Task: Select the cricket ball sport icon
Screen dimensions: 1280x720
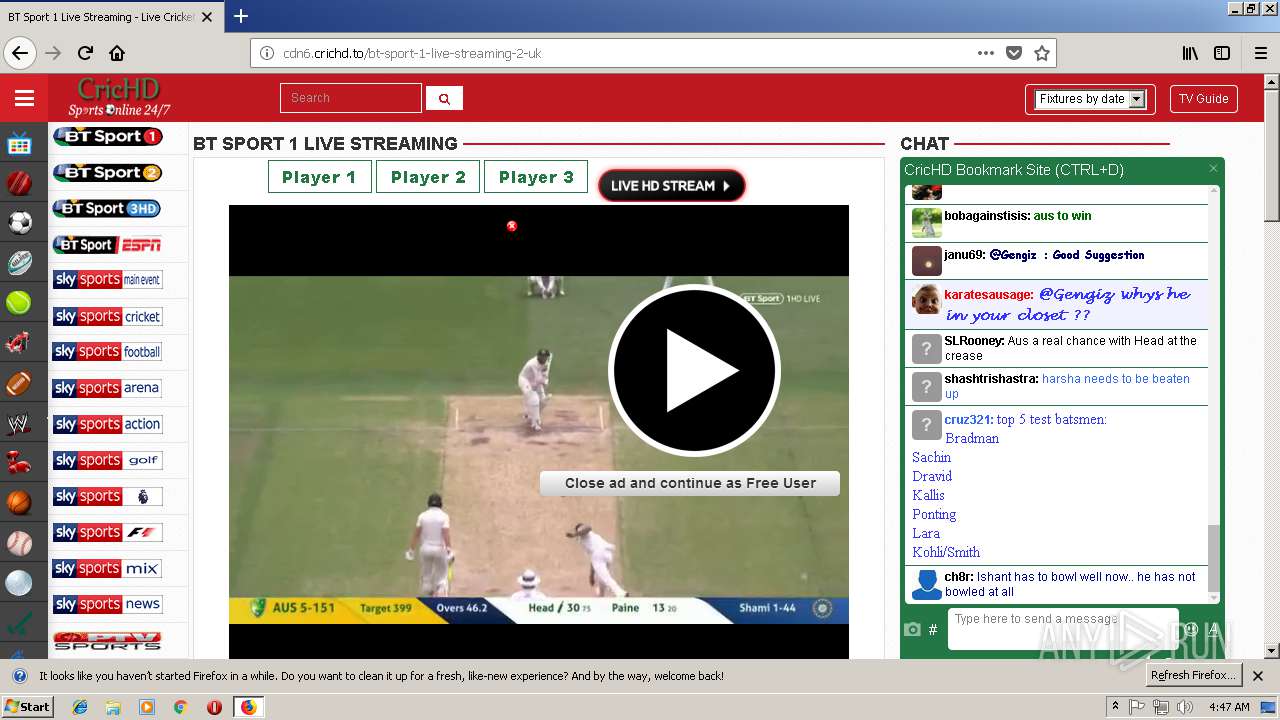Action: [19, 184]
